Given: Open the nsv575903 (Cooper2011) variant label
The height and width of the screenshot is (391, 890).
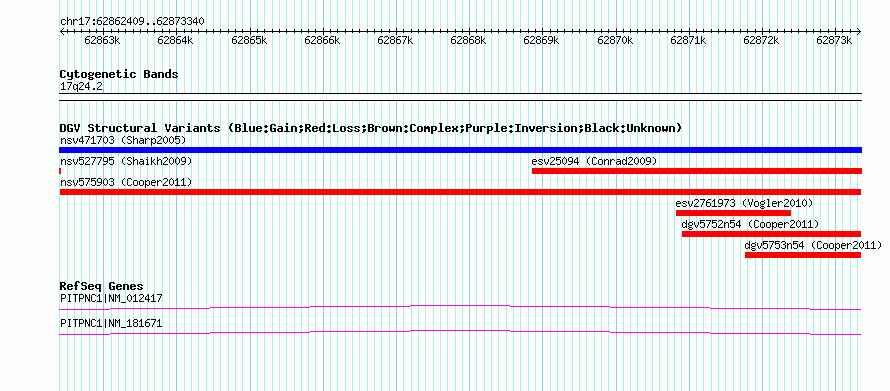Looking at the screenshot, I should tap(126, 182).
